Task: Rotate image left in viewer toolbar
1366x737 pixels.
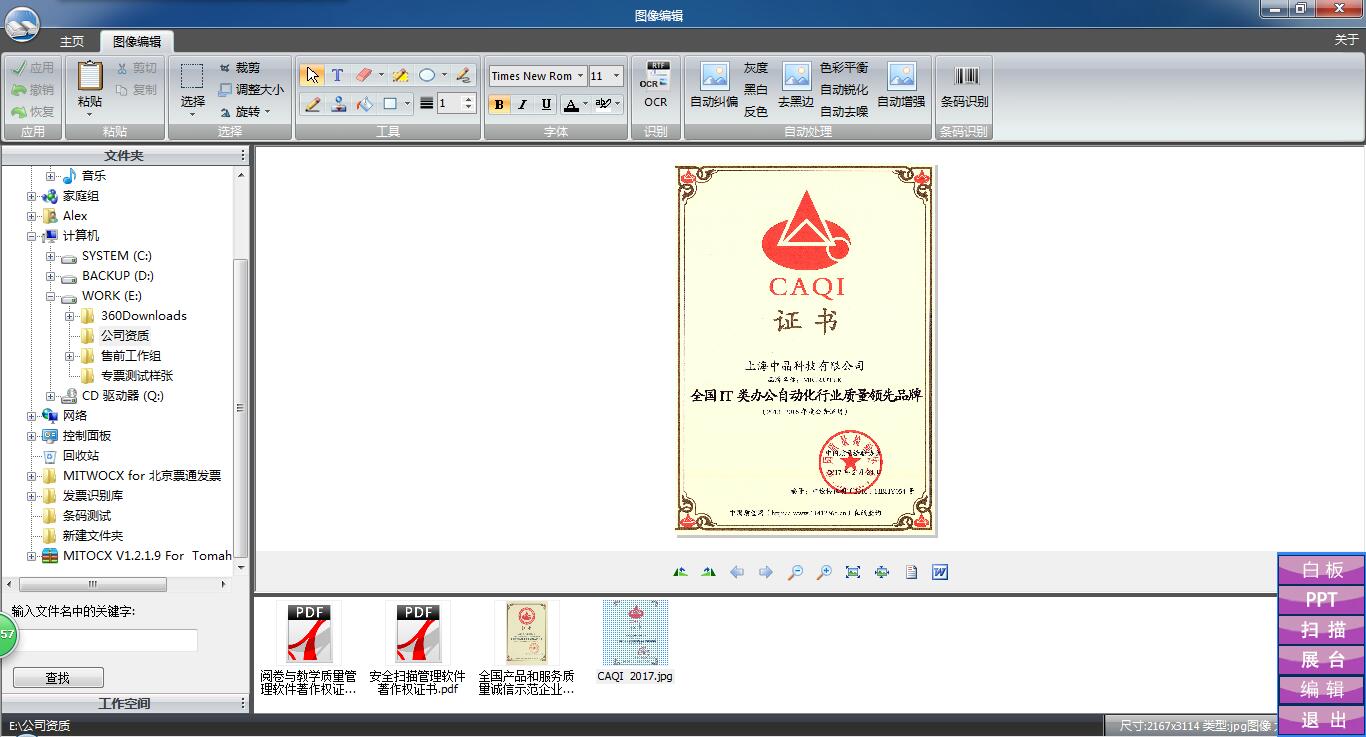Action: tap(681, 572)
